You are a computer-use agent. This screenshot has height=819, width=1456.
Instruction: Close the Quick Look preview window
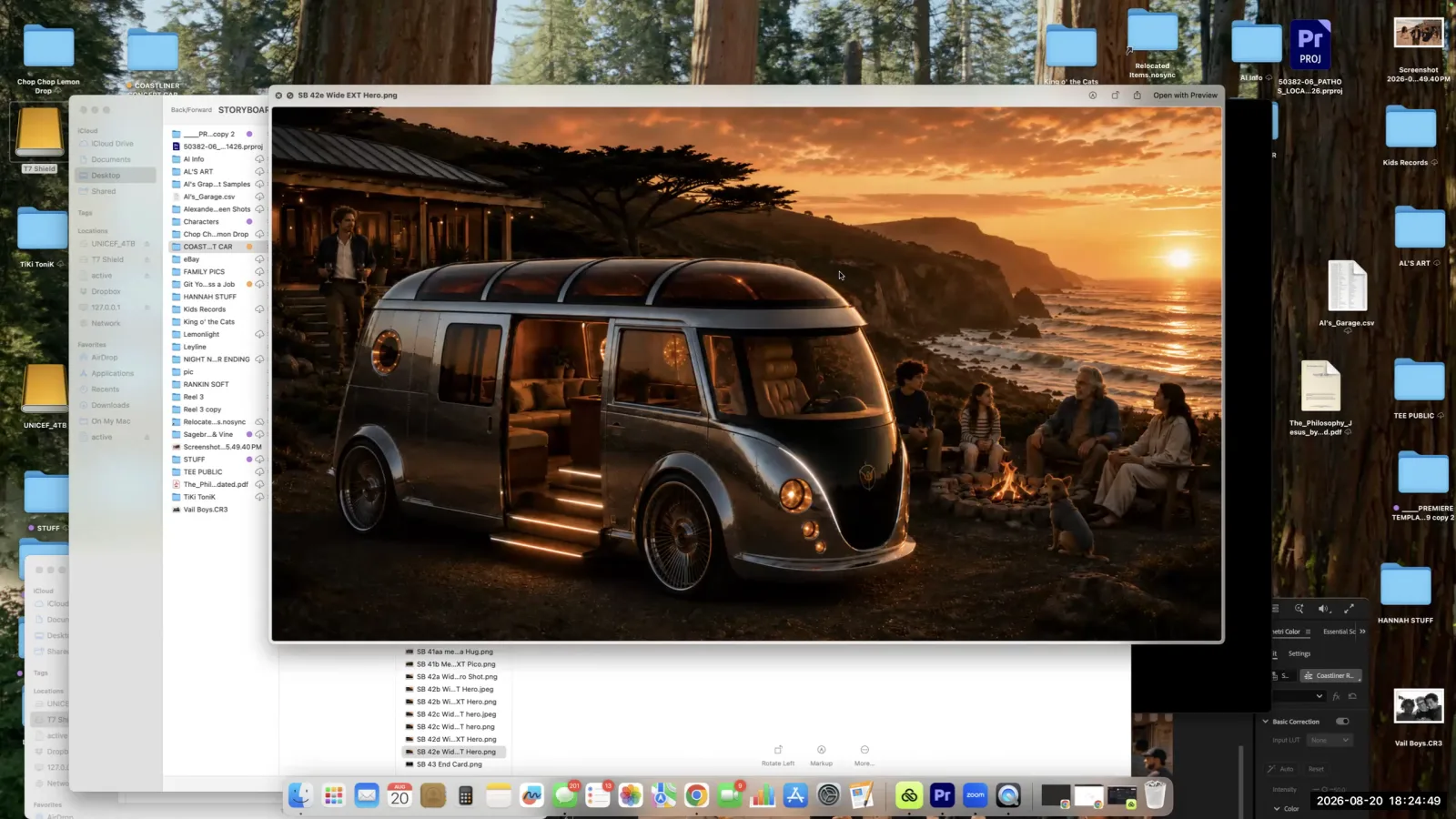point(278,95)
